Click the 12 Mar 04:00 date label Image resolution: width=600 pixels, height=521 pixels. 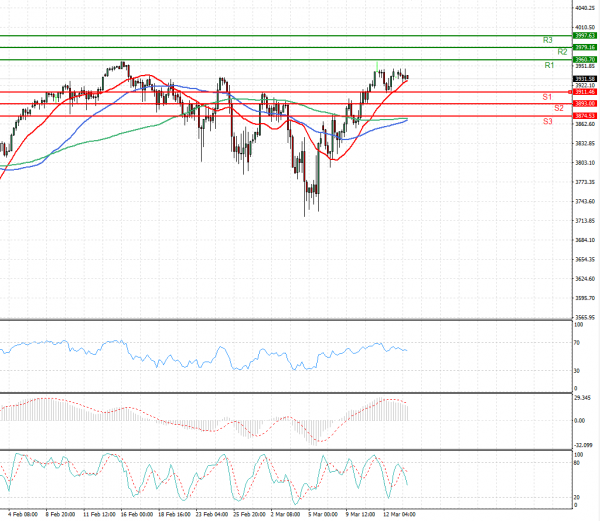(399, 514)
